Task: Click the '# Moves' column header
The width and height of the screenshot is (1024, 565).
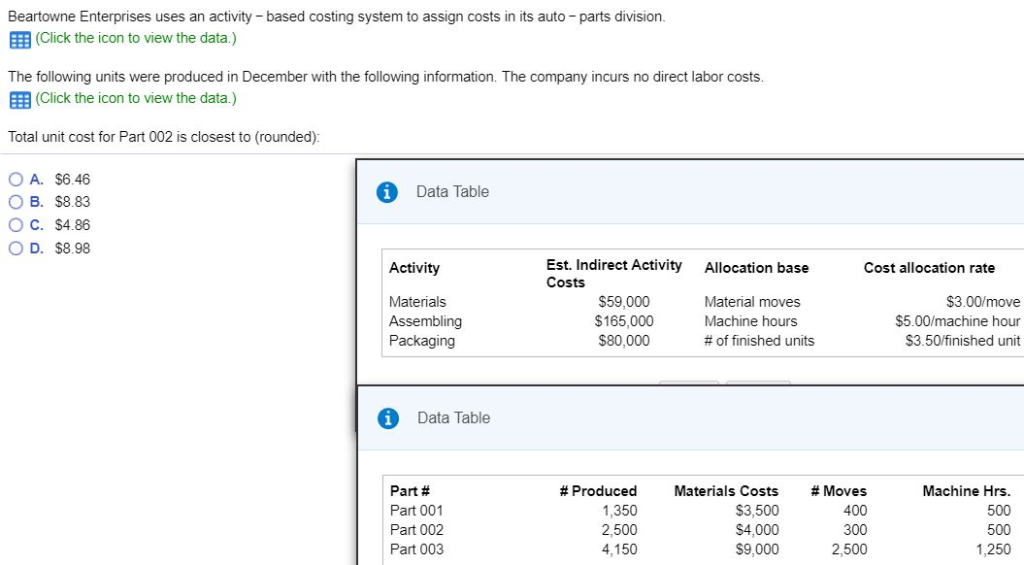Action: tap(839, 491)
